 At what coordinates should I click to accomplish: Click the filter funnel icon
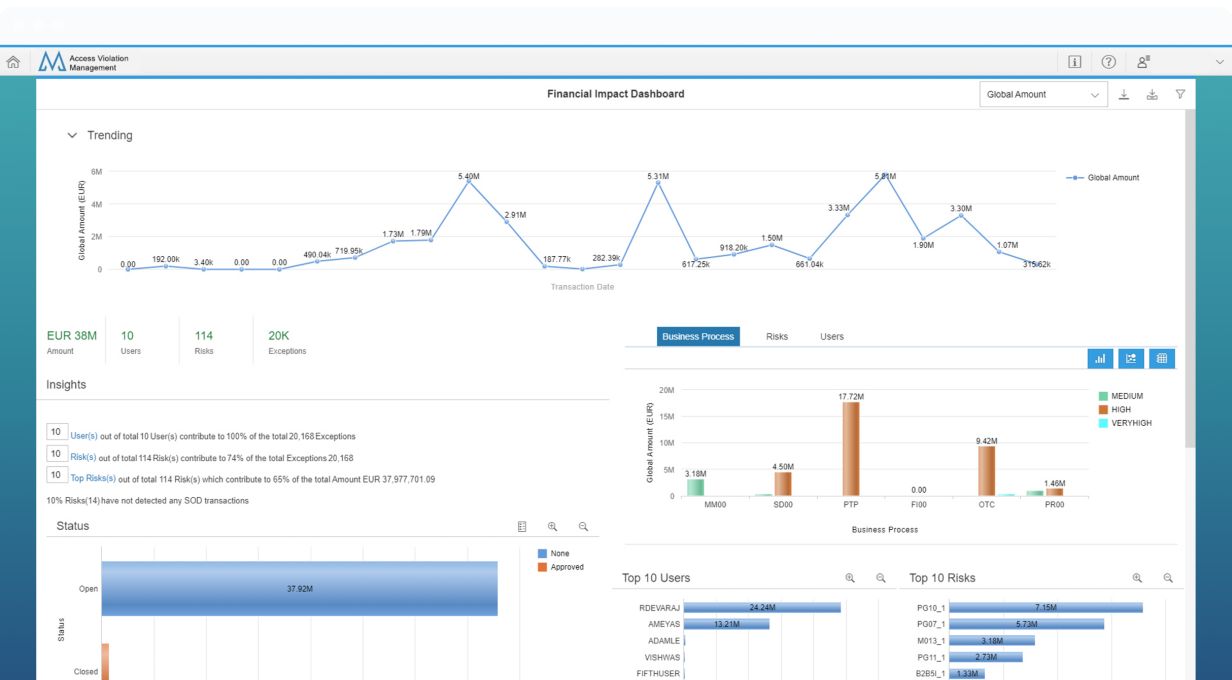click(x=1180, y=94)
